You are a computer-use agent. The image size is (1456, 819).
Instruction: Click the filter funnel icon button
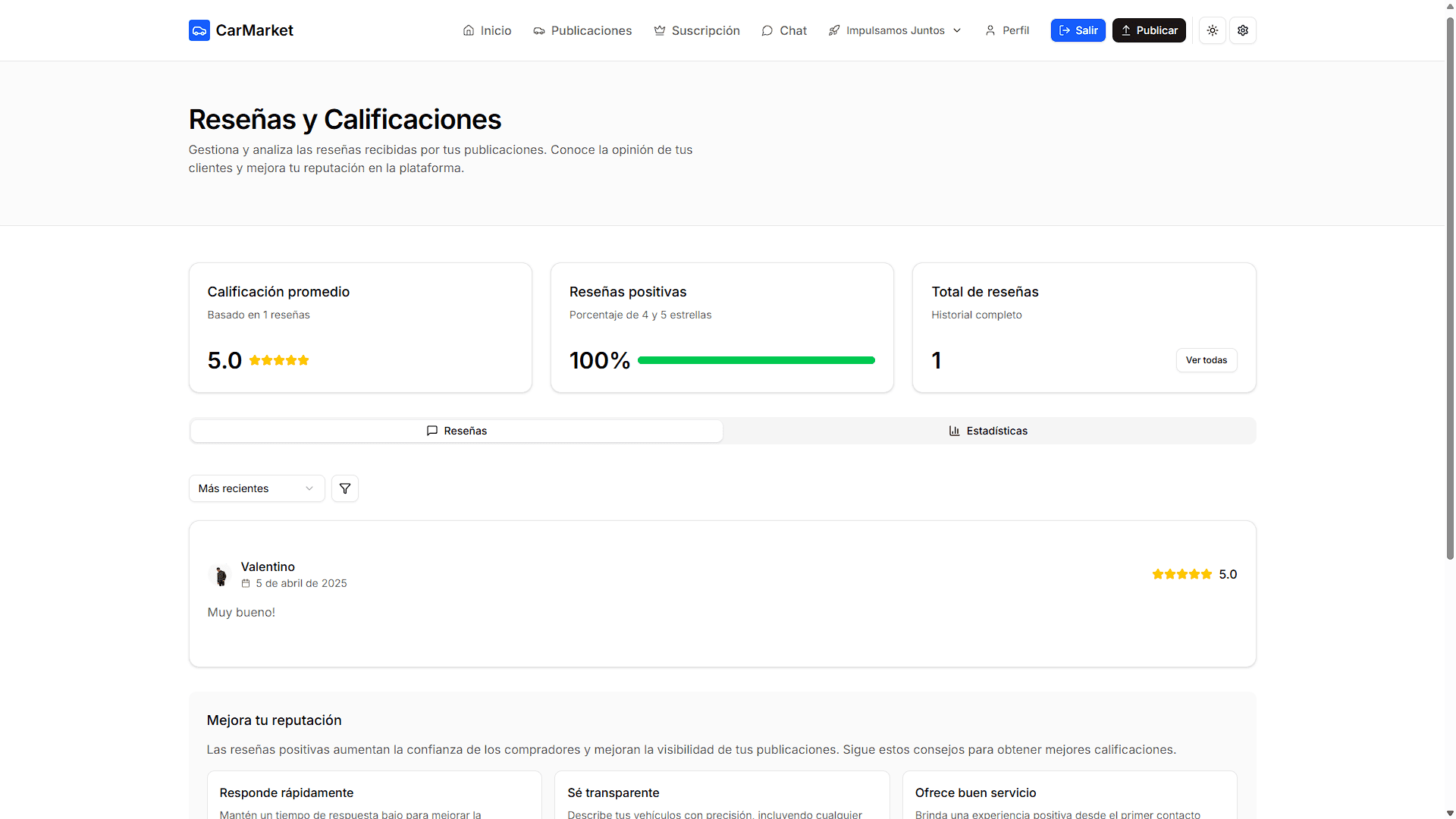[345, 488]
